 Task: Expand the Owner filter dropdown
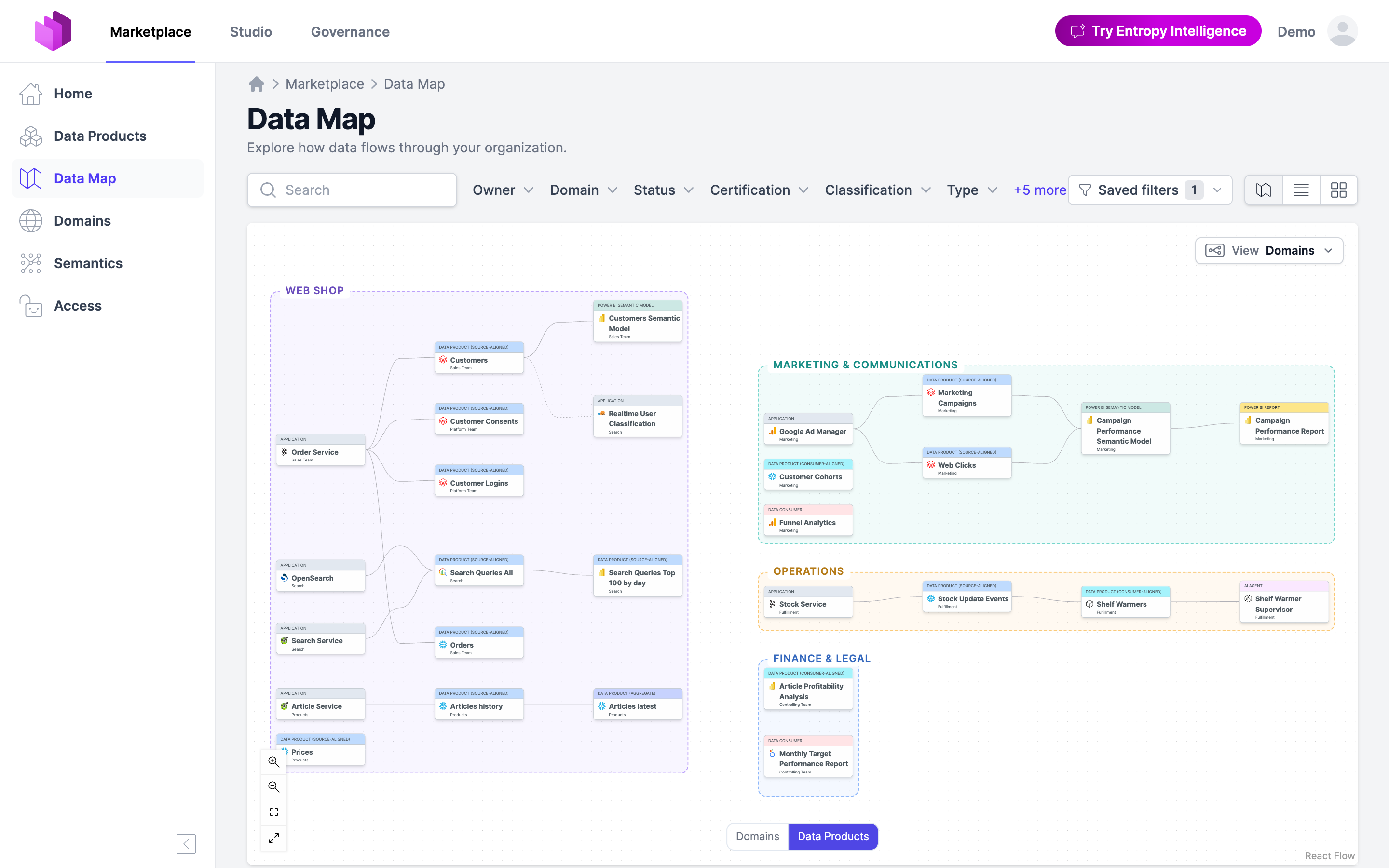[x=503, y=190]
